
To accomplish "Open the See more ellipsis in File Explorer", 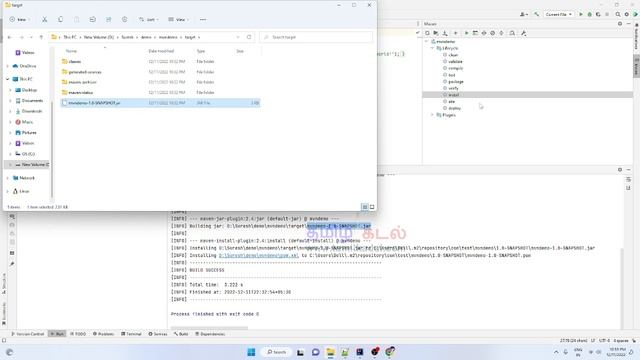I will coord(203,20).
